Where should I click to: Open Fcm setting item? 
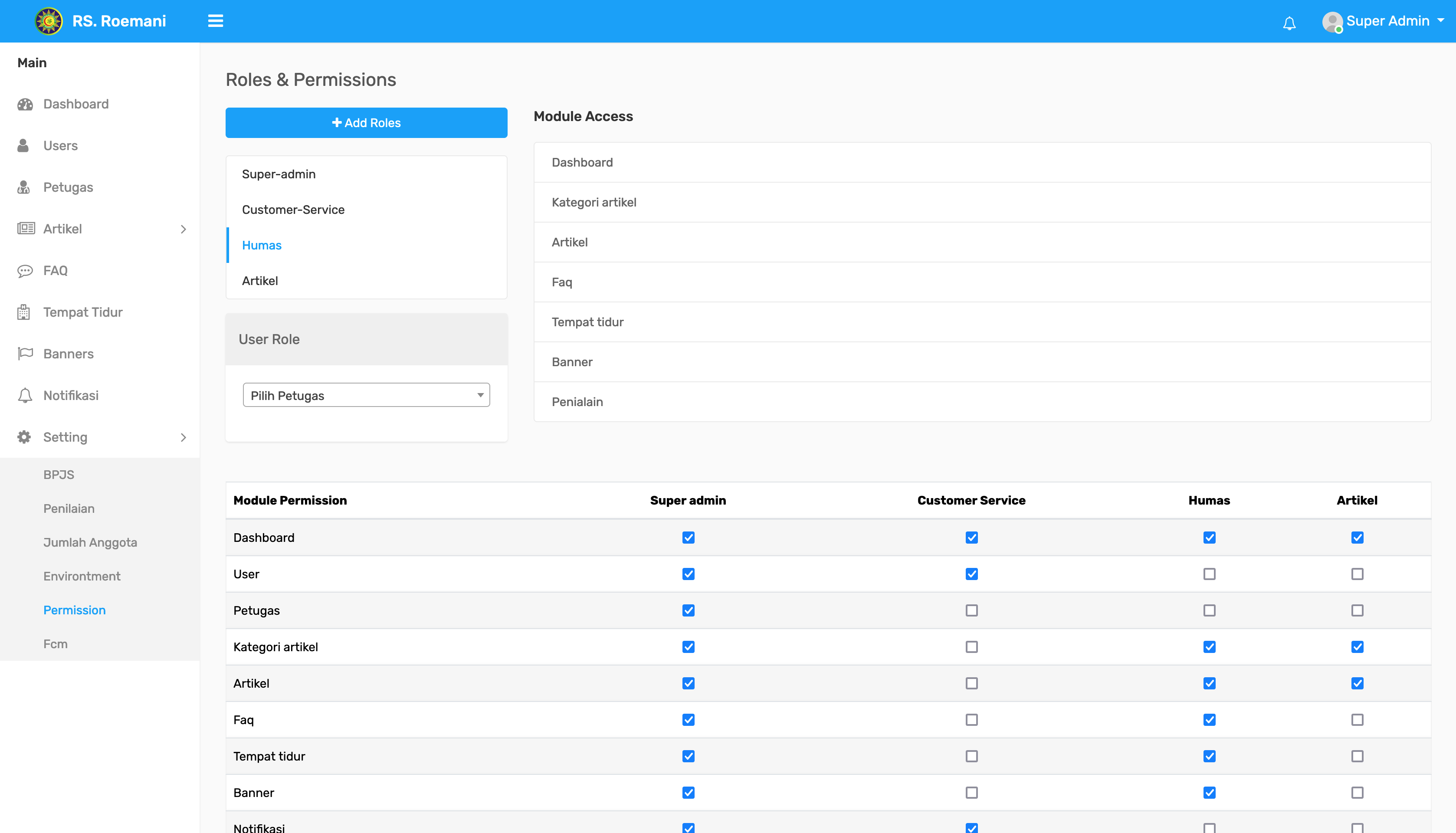tap(56, 644)
